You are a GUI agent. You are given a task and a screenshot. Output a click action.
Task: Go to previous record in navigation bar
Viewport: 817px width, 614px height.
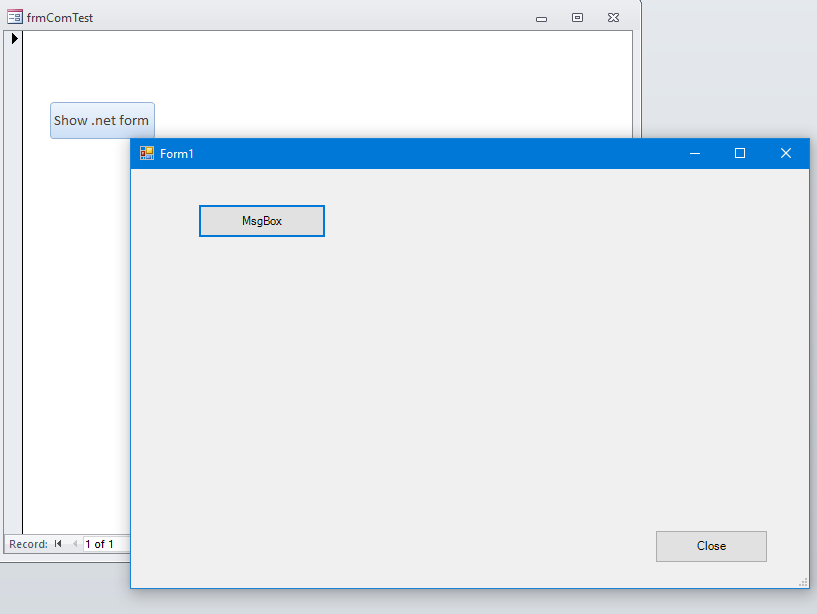[75, 544]
